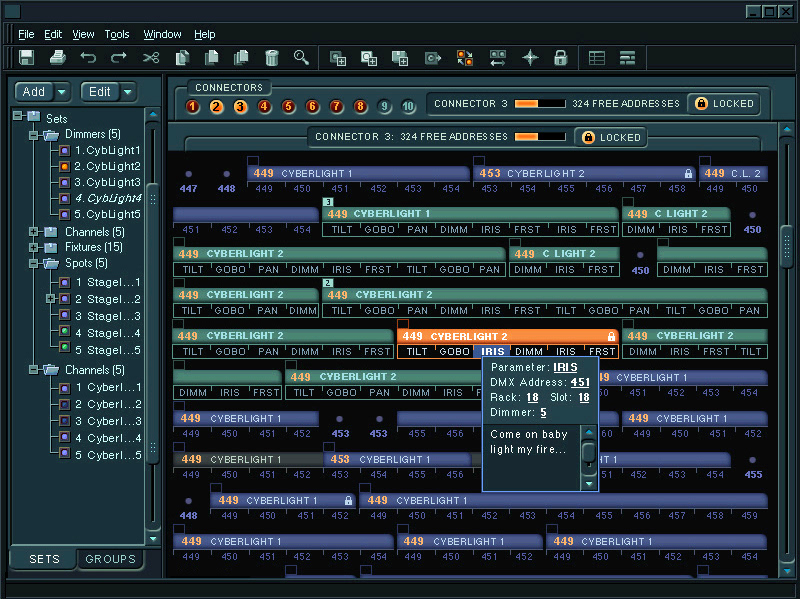Click the camera with arrow icon

(433, 58)
